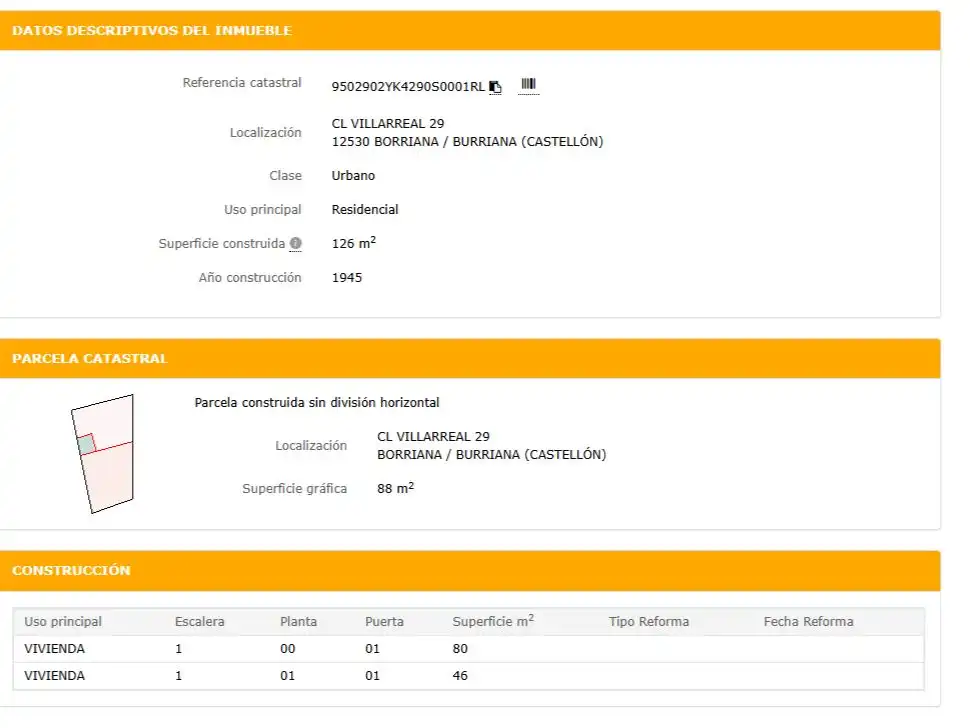Click the address CL VILLARREAL 29 in Datos descriptivos
Screen dimensions: 970x728
tap(388, 124)
